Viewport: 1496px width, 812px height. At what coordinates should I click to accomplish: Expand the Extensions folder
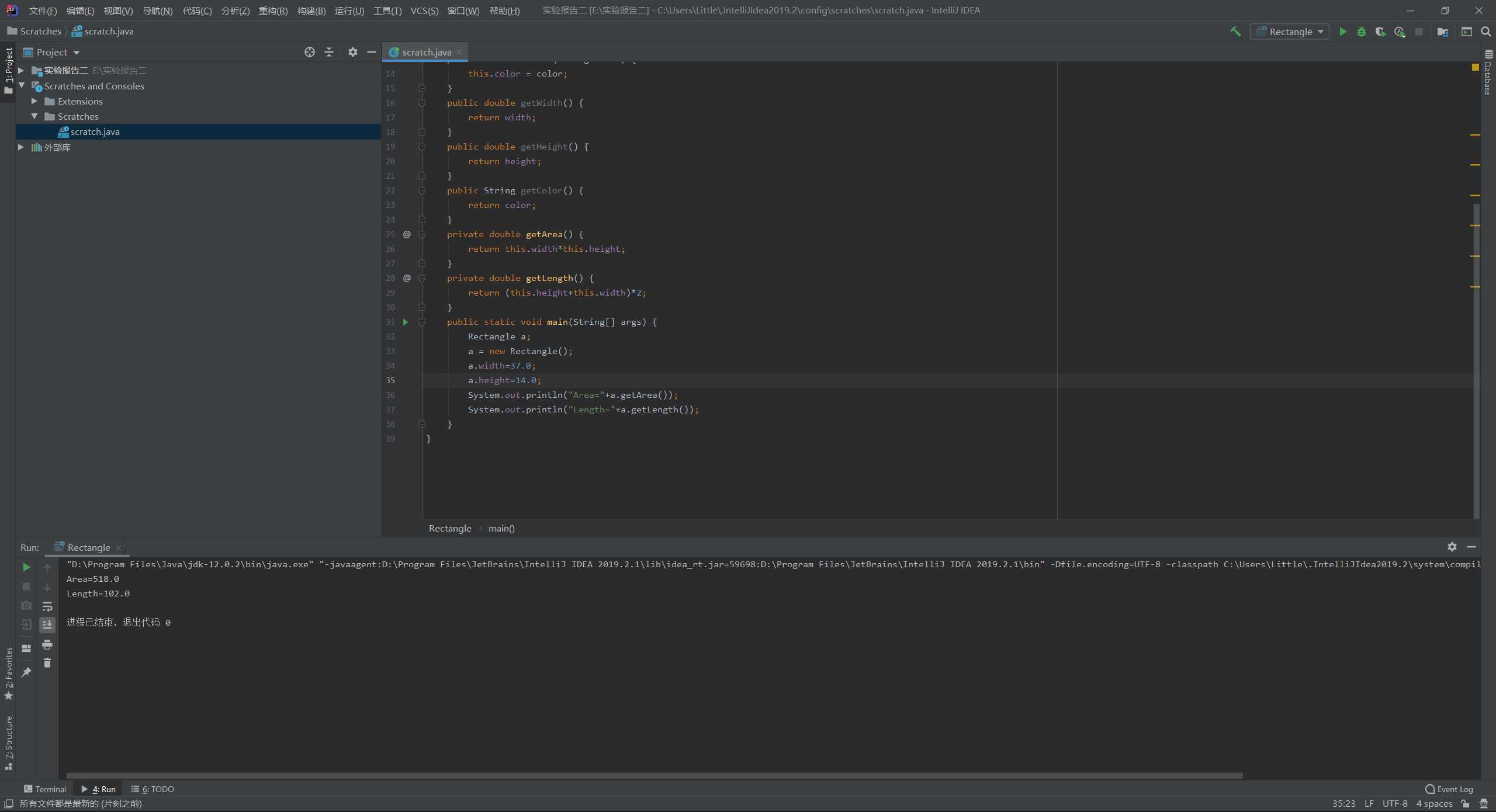tap(34, 101)
